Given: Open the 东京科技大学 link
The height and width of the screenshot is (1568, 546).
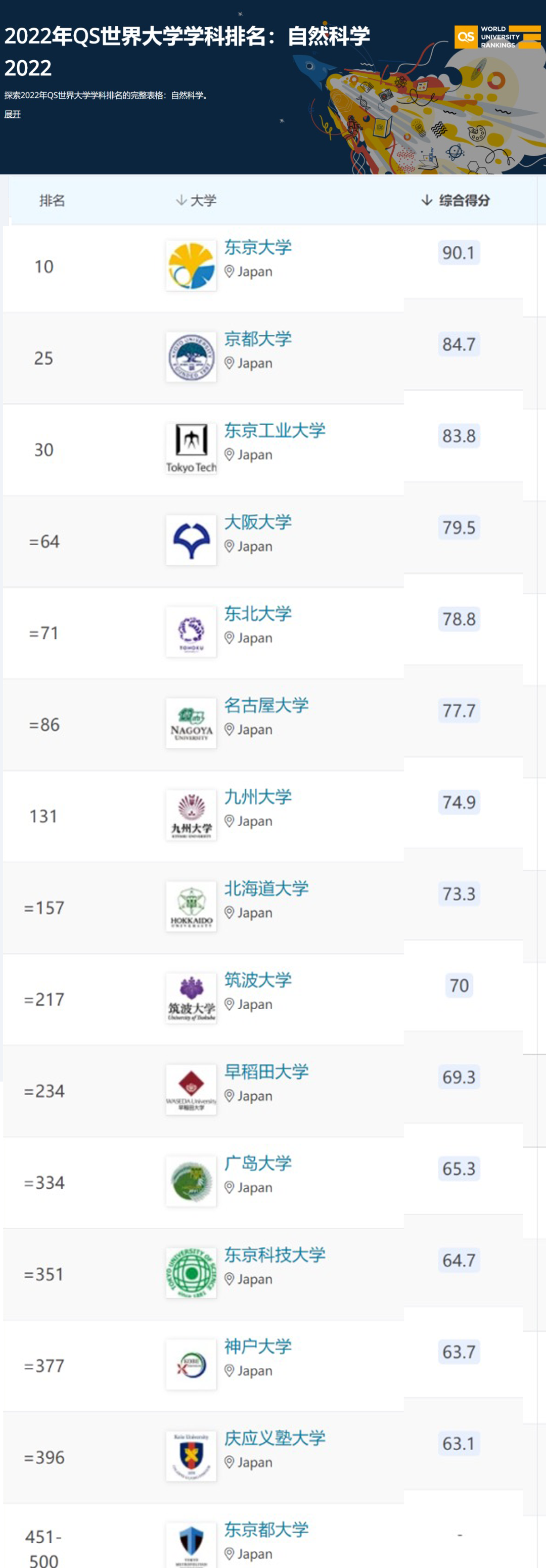Looking at the screenshot, I should [275, 1255].
